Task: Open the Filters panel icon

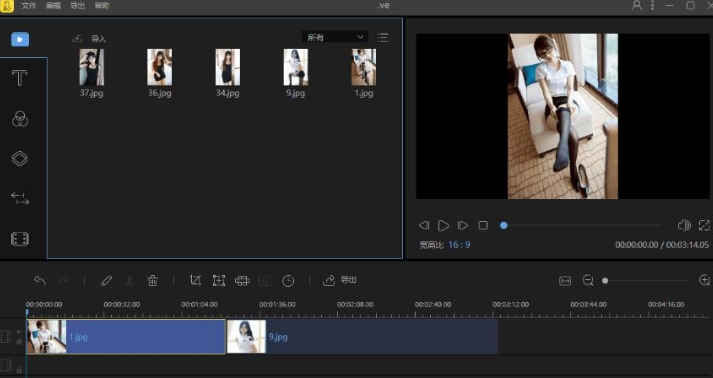Action: point(20,118)
